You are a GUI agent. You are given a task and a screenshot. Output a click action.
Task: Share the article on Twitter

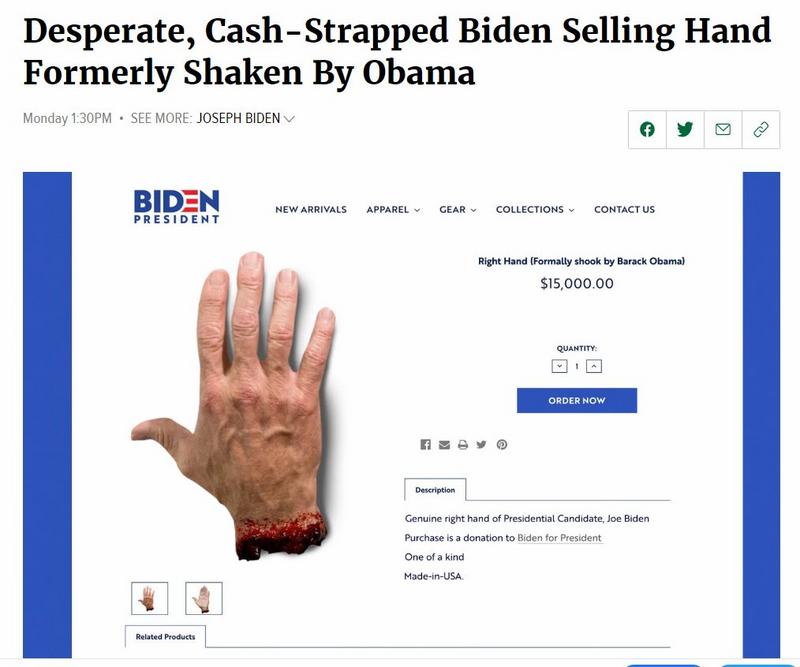pos(685,130)
